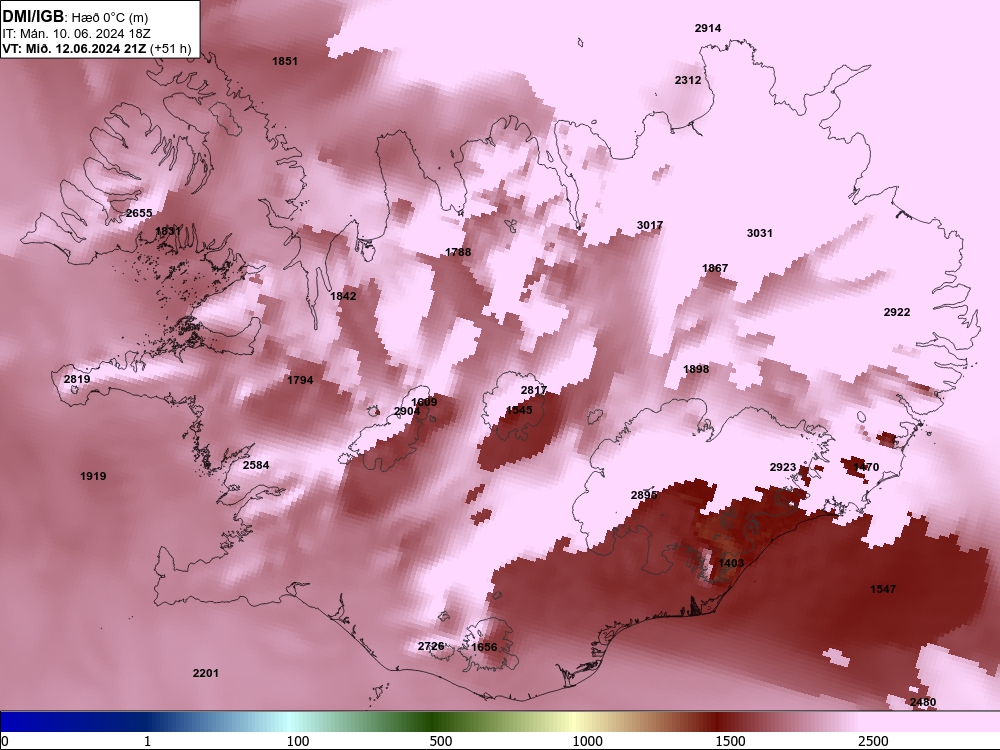The width and height of the screenshot is (1000, 750).
Task: Click the 100 label on the color scale
Action: pos(298,741)
